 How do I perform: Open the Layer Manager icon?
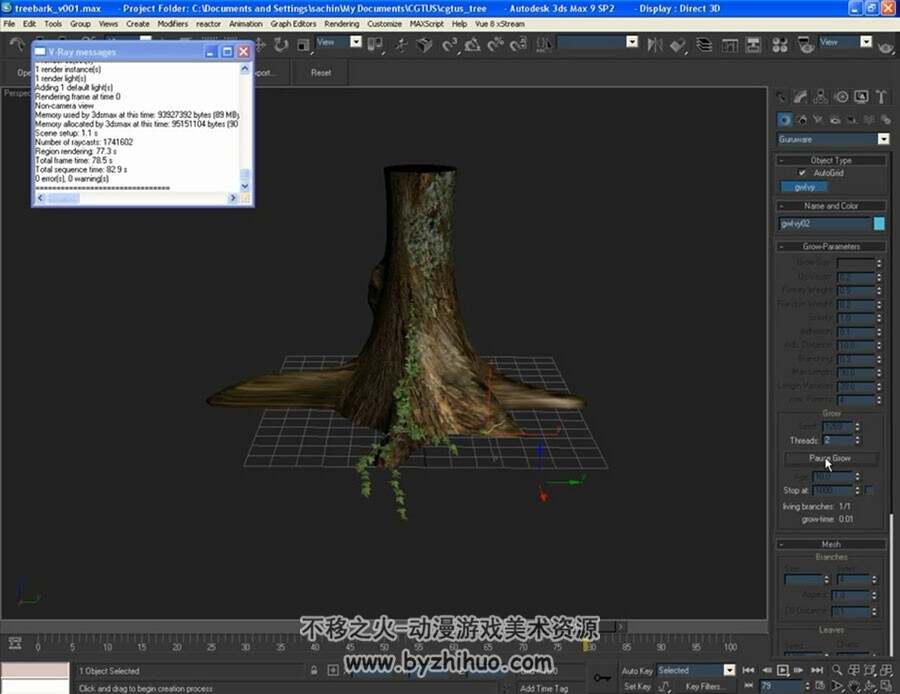coord(704,45)
